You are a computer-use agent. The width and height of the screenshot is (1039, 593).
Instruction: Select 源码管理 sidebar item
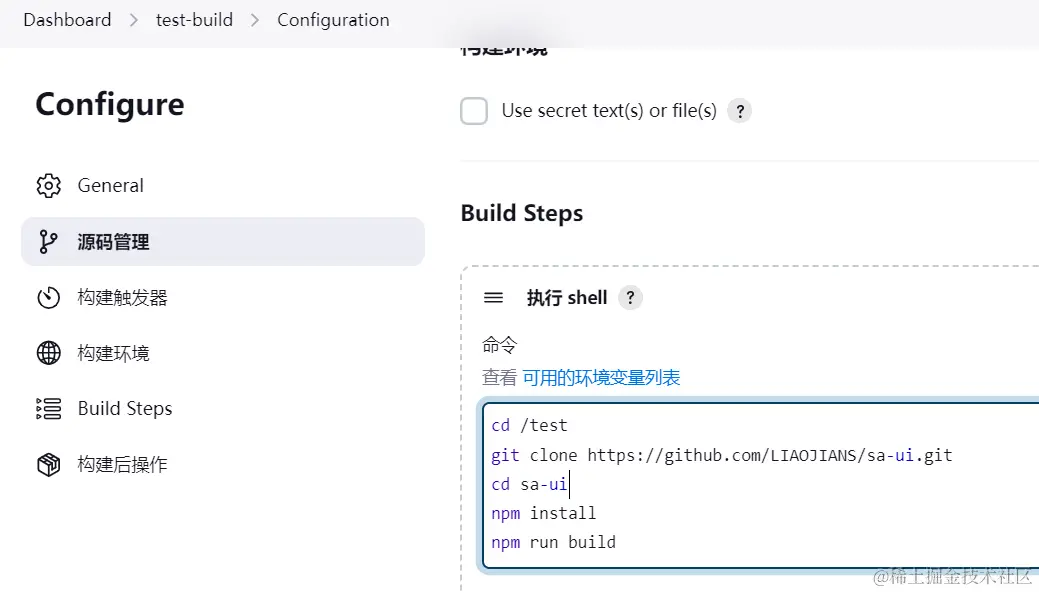coord(223,242)
